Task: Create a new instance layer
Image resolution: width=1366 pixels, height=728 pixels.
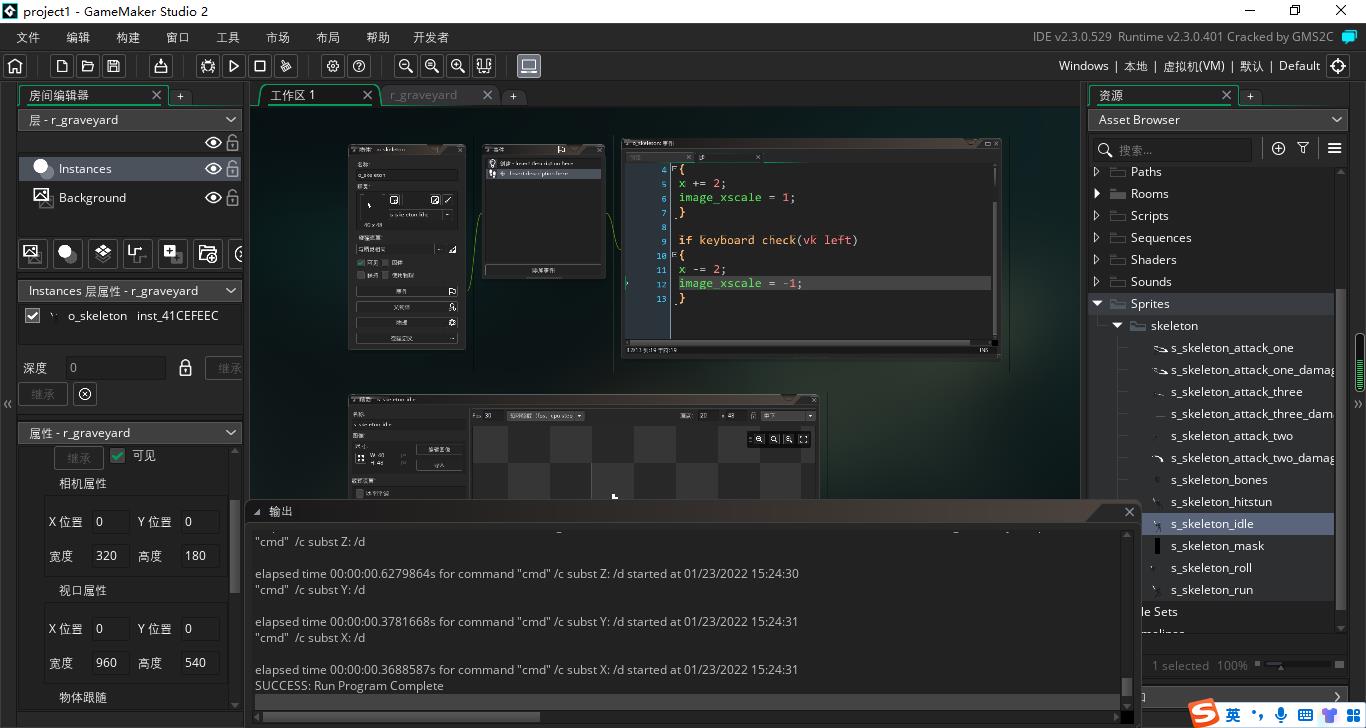Action: coord(67,253)
